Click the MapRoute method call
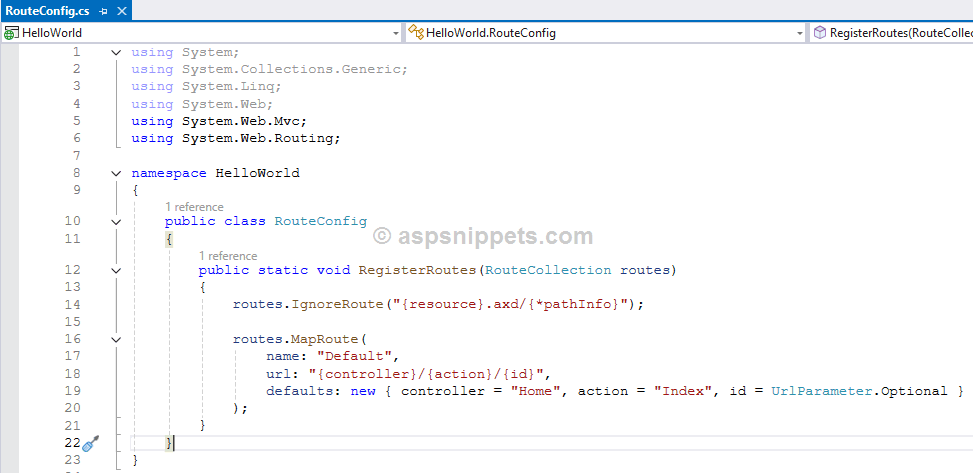The image size is (973, 473). (325, 339)
